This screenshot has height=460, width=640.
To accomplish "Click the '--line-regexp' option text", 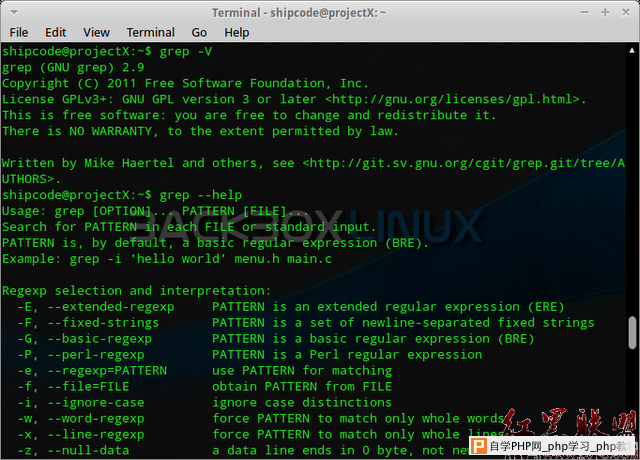I will [x=96, y=434].
